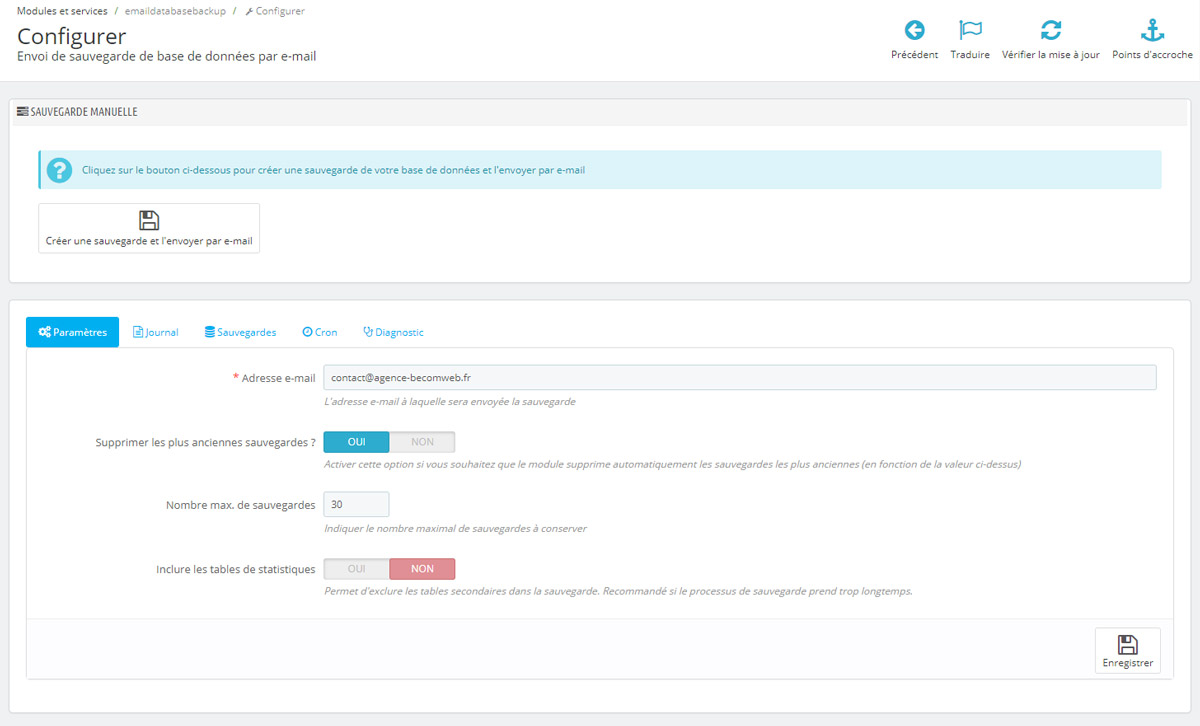
Task: Set OUI for deleting oldest backups
Action: click(356, 441)
